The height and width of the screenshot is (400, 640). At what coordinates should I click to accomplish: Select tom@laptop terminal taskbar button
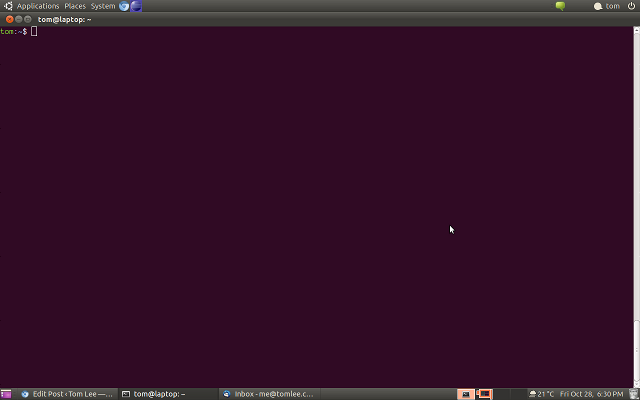[x=169, y=394]
